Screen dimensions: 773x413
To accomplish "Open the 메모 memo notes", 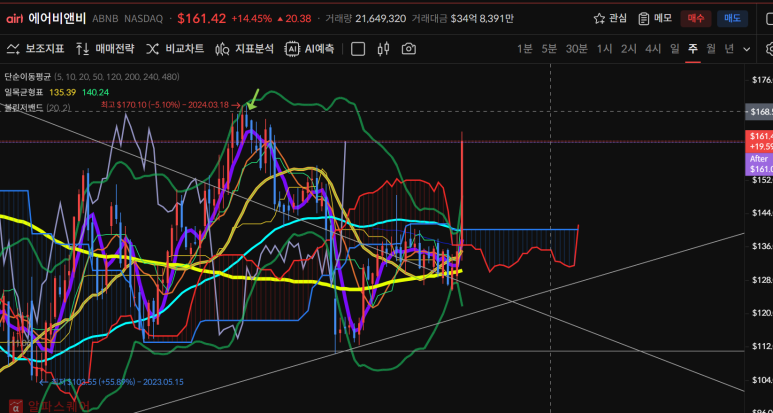I will [655, 19].
